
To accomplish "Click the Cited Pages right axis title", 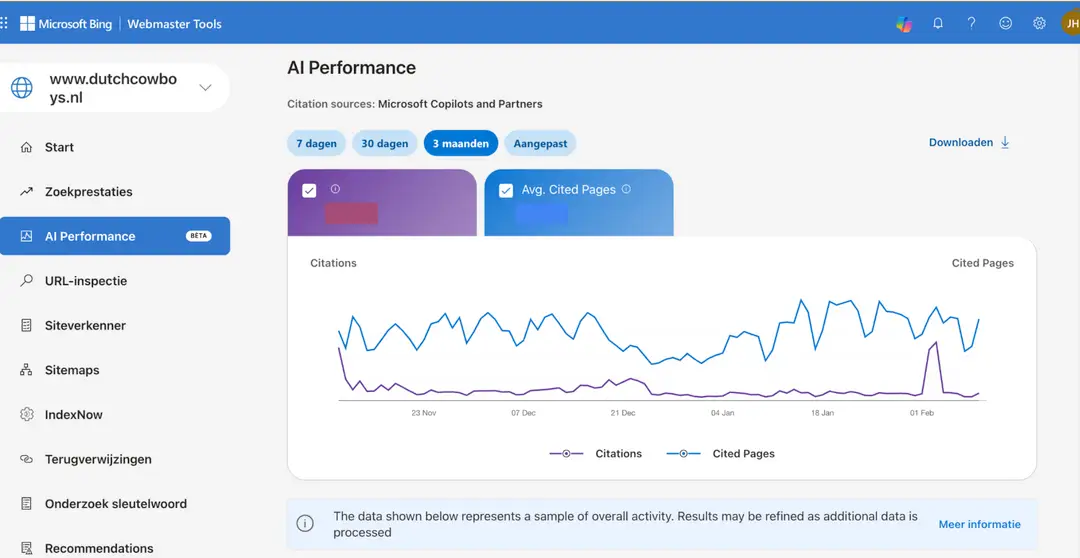I will coord(983,262).
